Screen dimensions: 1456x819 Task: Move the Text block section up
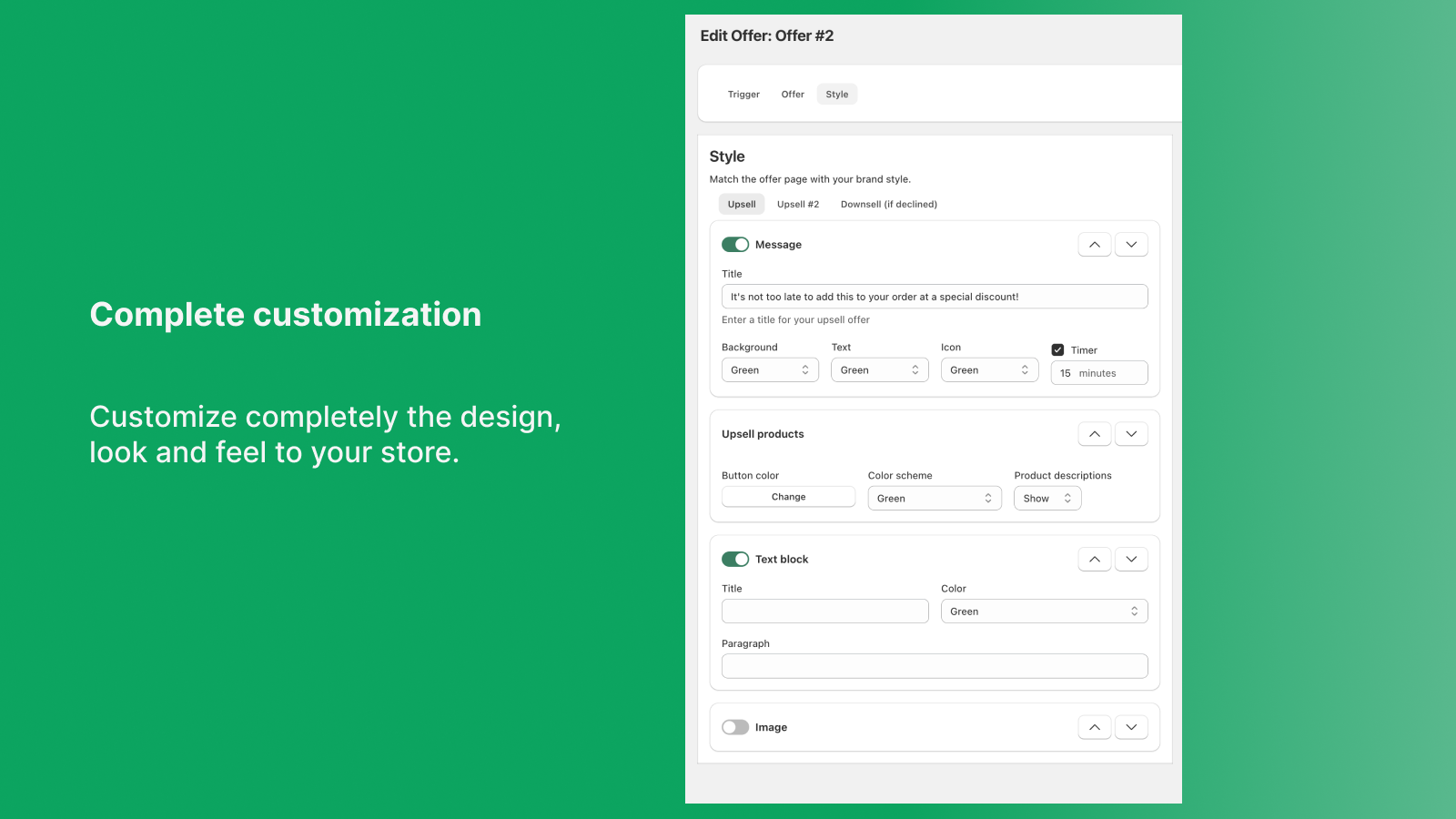coord(1094,560)
